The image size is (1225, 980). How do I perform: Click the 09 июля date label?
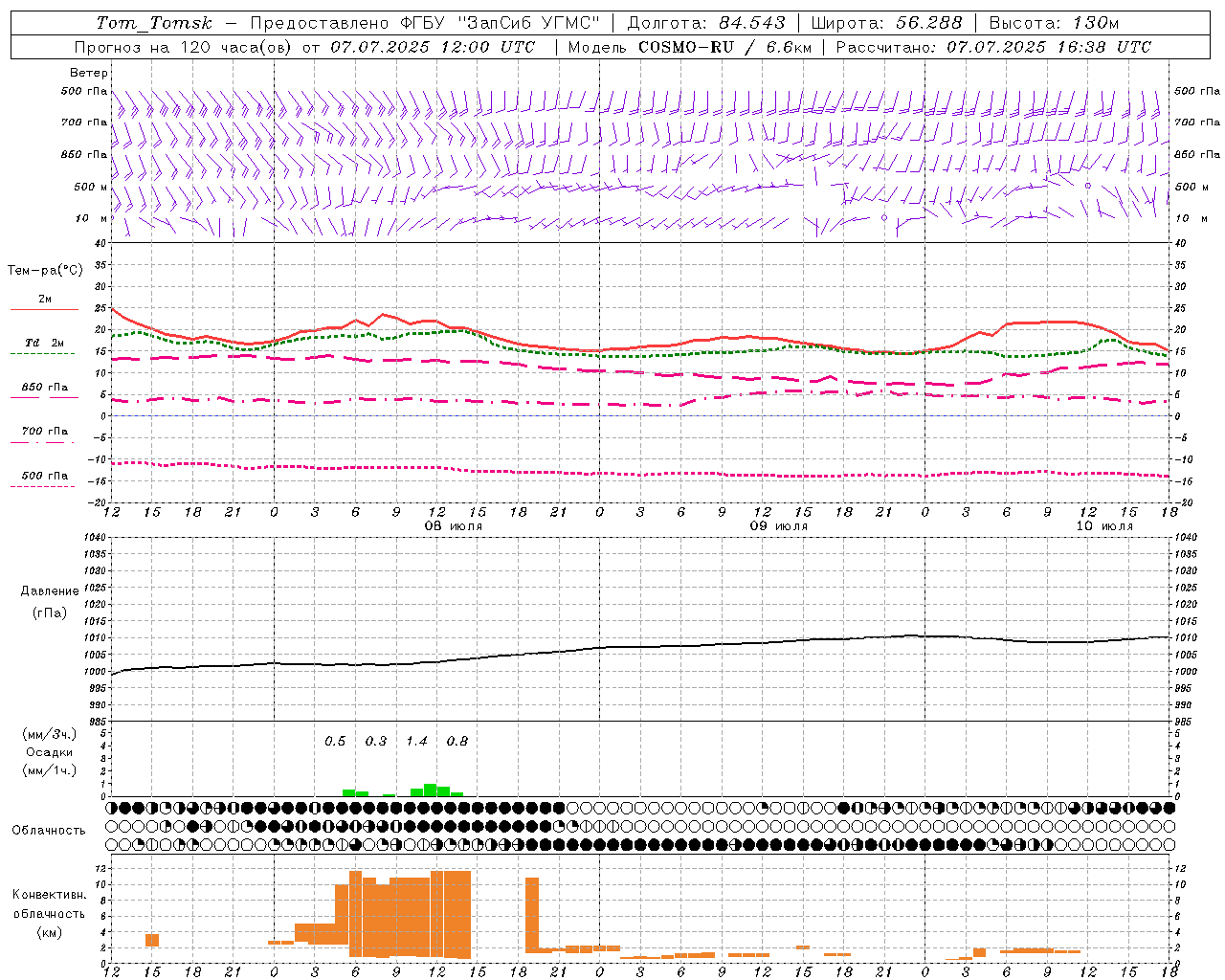pyautogui.click(x=778, y=526)
